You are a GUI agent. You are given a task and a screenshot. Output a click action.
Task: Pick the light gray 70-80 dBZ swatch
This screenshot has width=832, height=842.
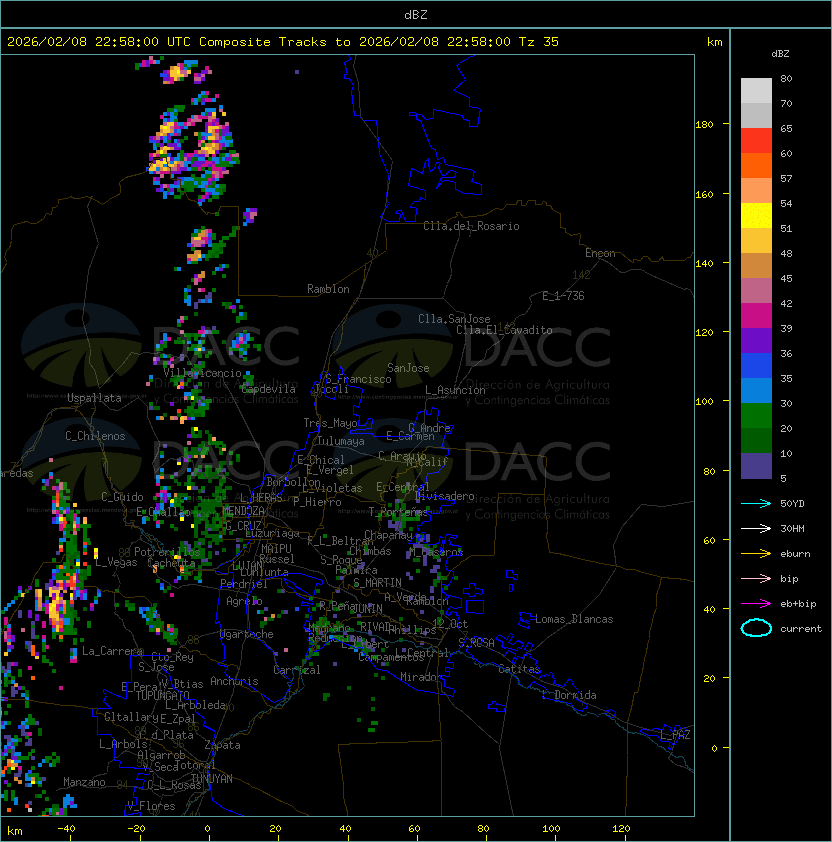756,90
